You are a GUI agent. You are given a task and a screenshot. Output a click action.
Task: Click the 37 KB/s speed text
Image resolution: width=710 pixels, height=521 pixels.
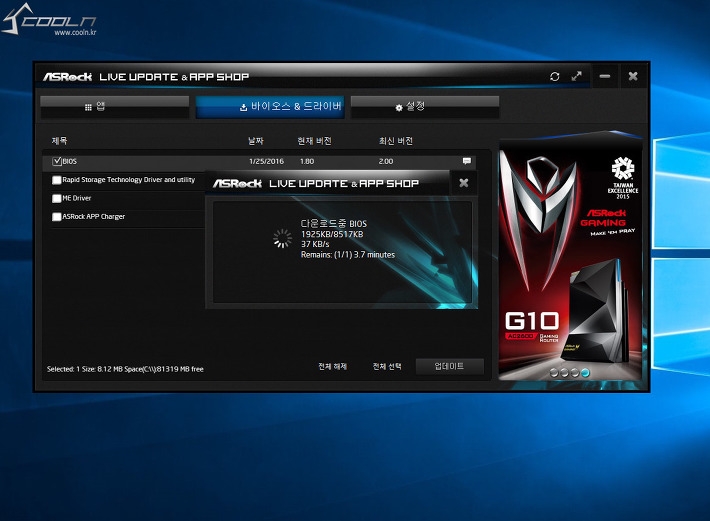point(315,244)
